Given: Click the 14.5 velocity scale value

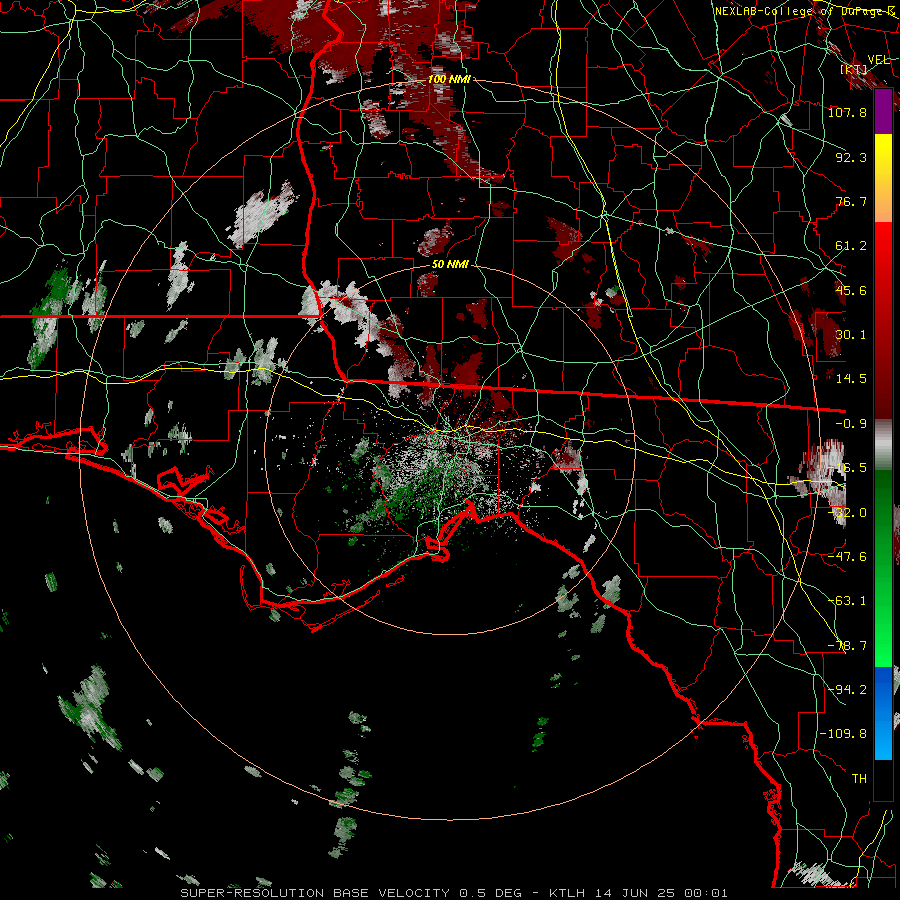Looking at the screenshot, I should [851, 379].
